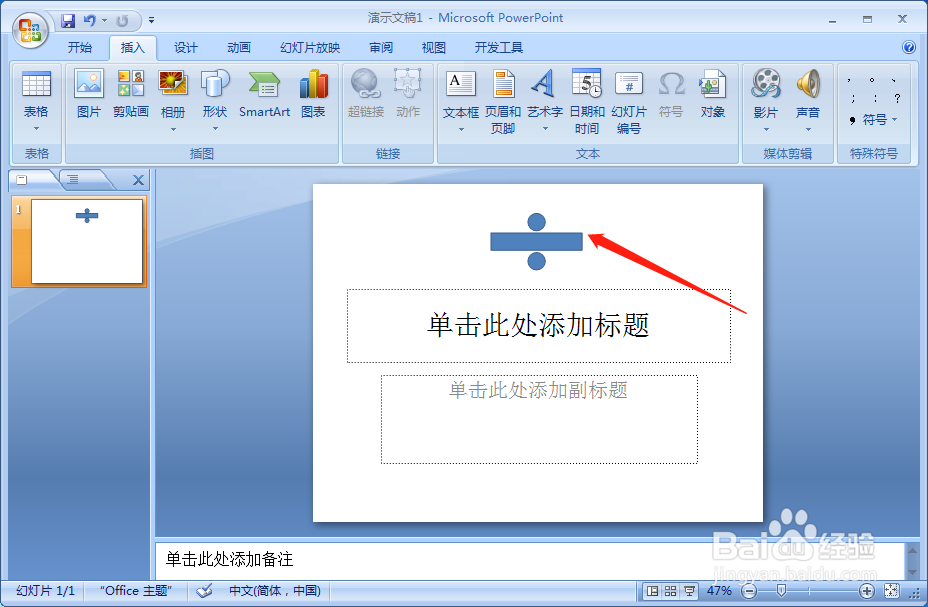Insert small circle period special symbol
Image resolution: width=928 pixels, height=607 pixels.
[x=872, y=80]
